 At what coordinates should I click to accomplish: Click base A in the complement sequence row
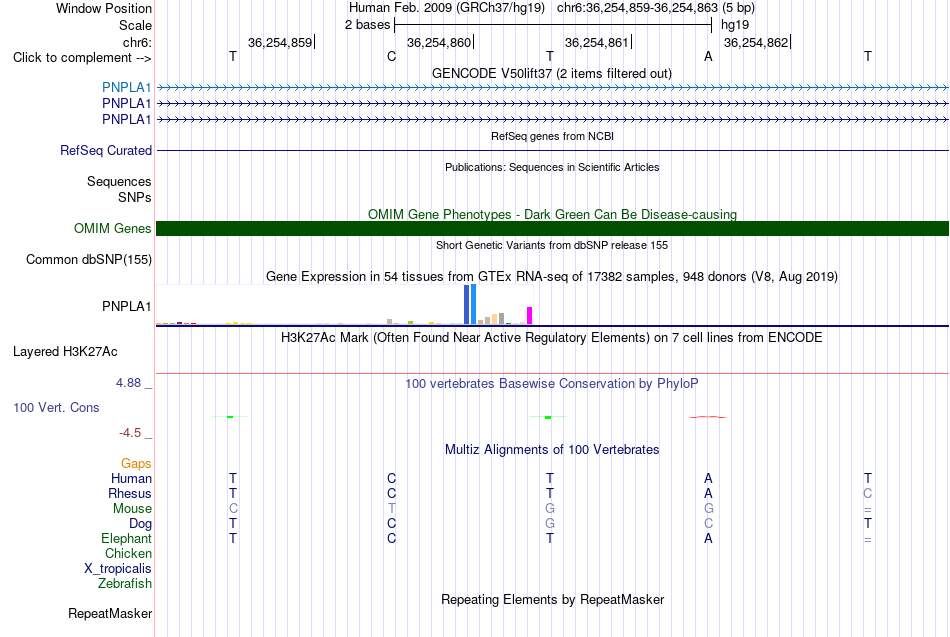[708, 56]
